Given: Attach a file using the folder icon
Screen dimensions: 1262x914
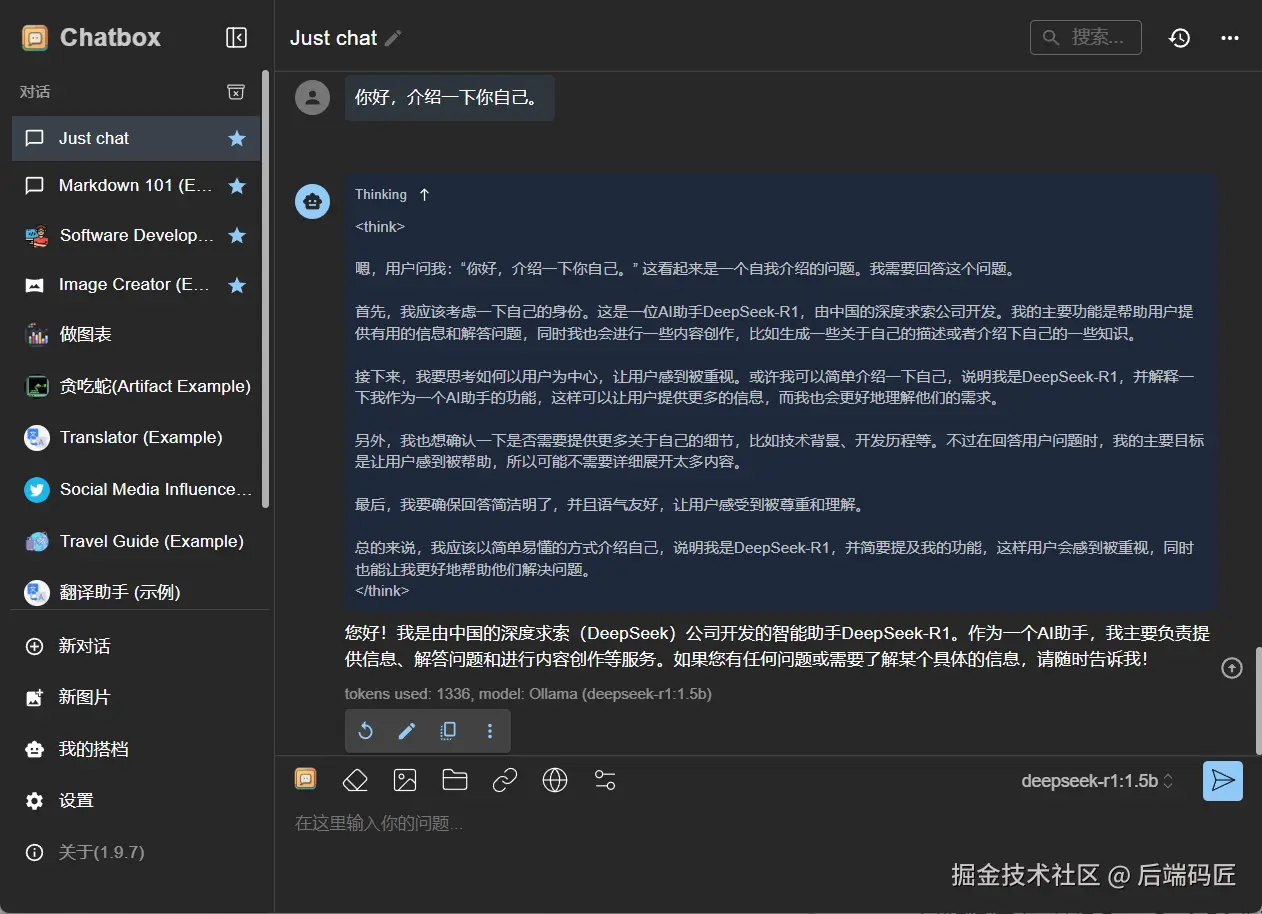Looking at the screenshot, I should (x=455, y=780).
